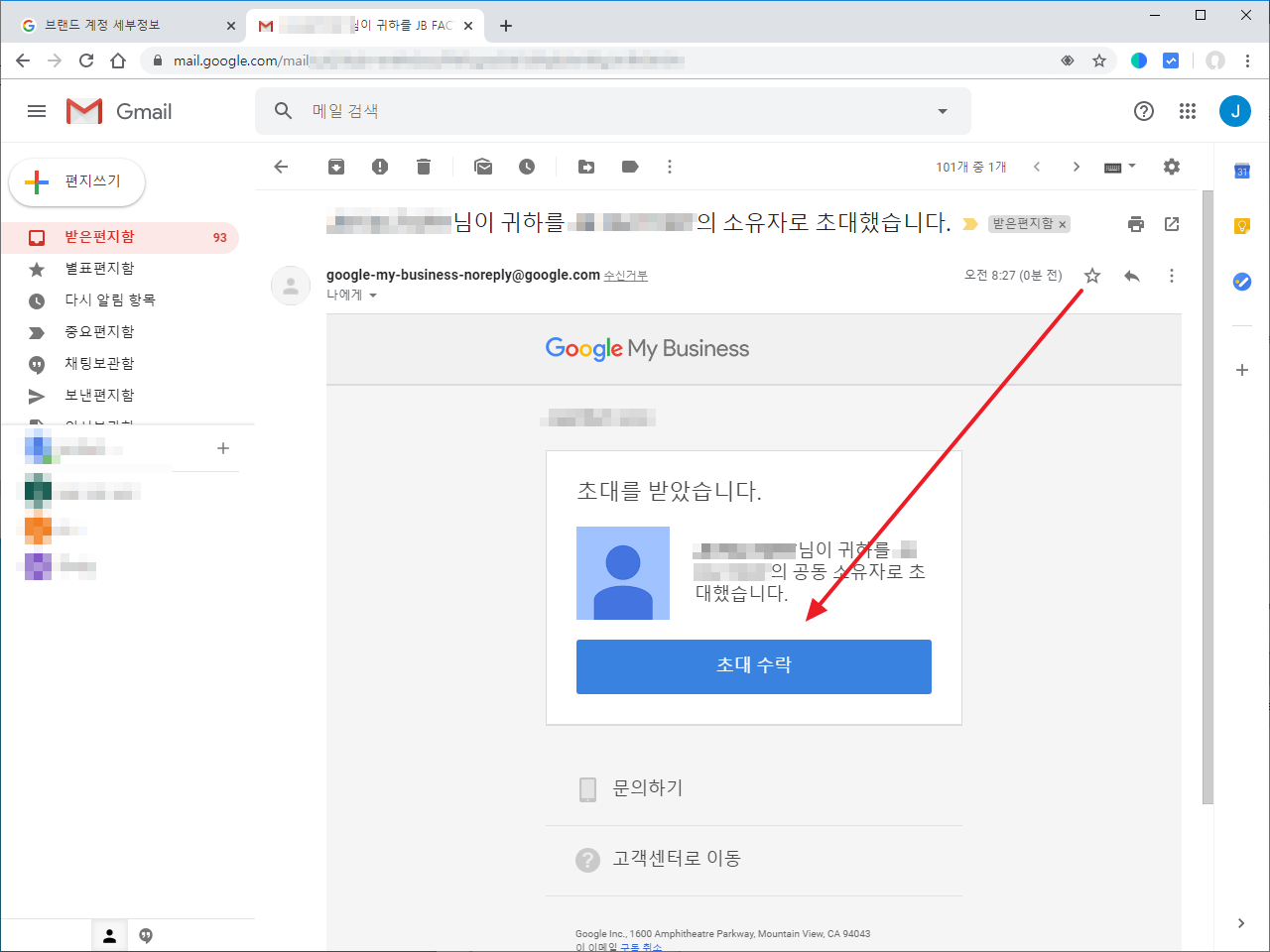Archive this email

336,167
